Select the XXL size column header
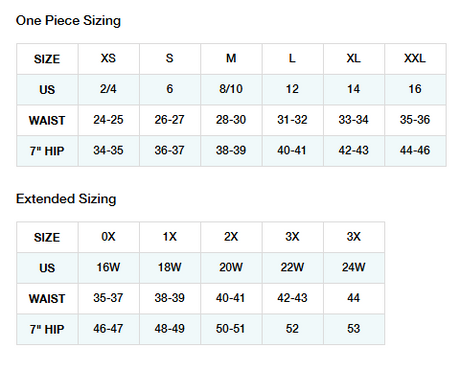The width and height of the screenshot is (460, 371). (x=415, y=59)
